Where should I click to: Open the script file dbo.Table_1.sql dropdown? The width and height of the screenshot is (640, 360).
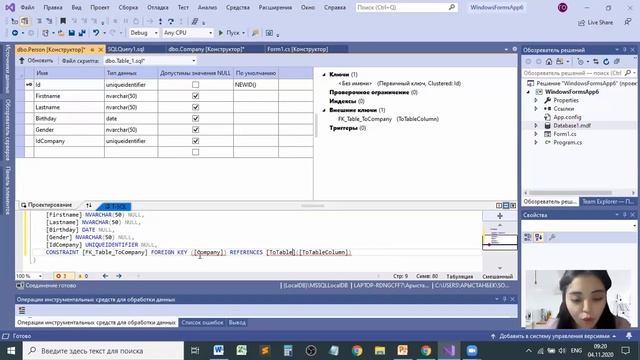150,60
